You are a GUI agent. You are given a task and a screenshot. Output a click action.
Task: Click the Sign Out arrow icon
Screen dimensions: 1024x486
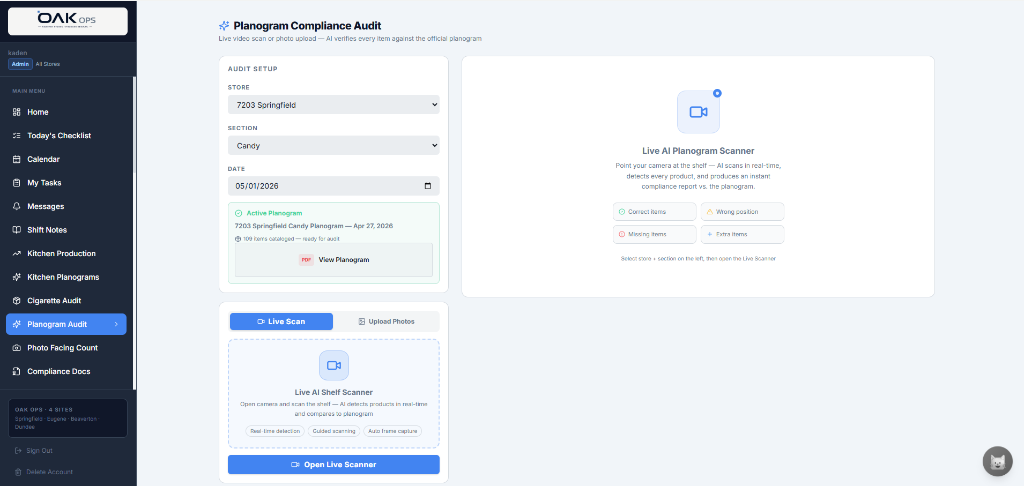(18, 451)
